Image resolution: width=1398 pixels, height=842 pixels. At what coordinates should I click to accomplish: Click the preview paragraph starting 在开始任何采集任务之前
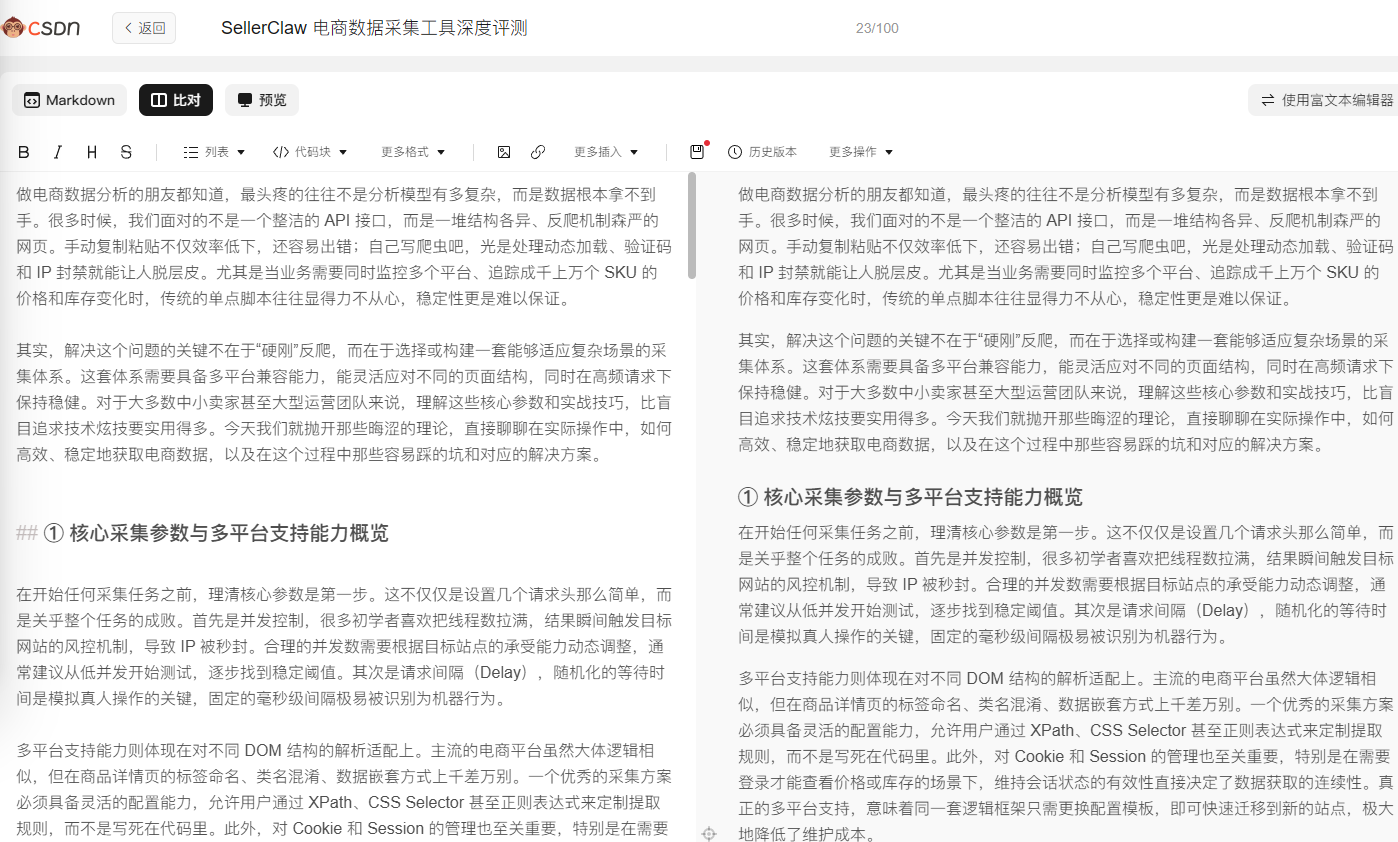point(1066,584)
